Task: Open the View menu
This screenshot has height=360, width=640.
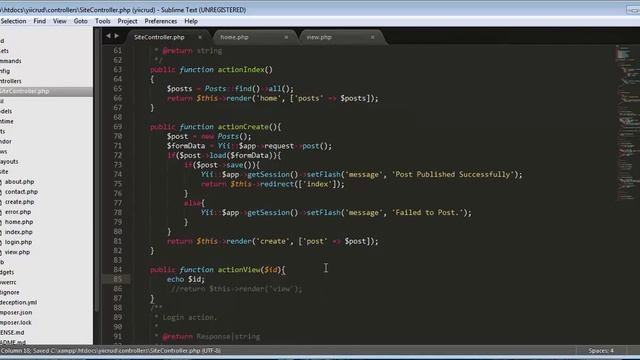Action: click(60, 21)
